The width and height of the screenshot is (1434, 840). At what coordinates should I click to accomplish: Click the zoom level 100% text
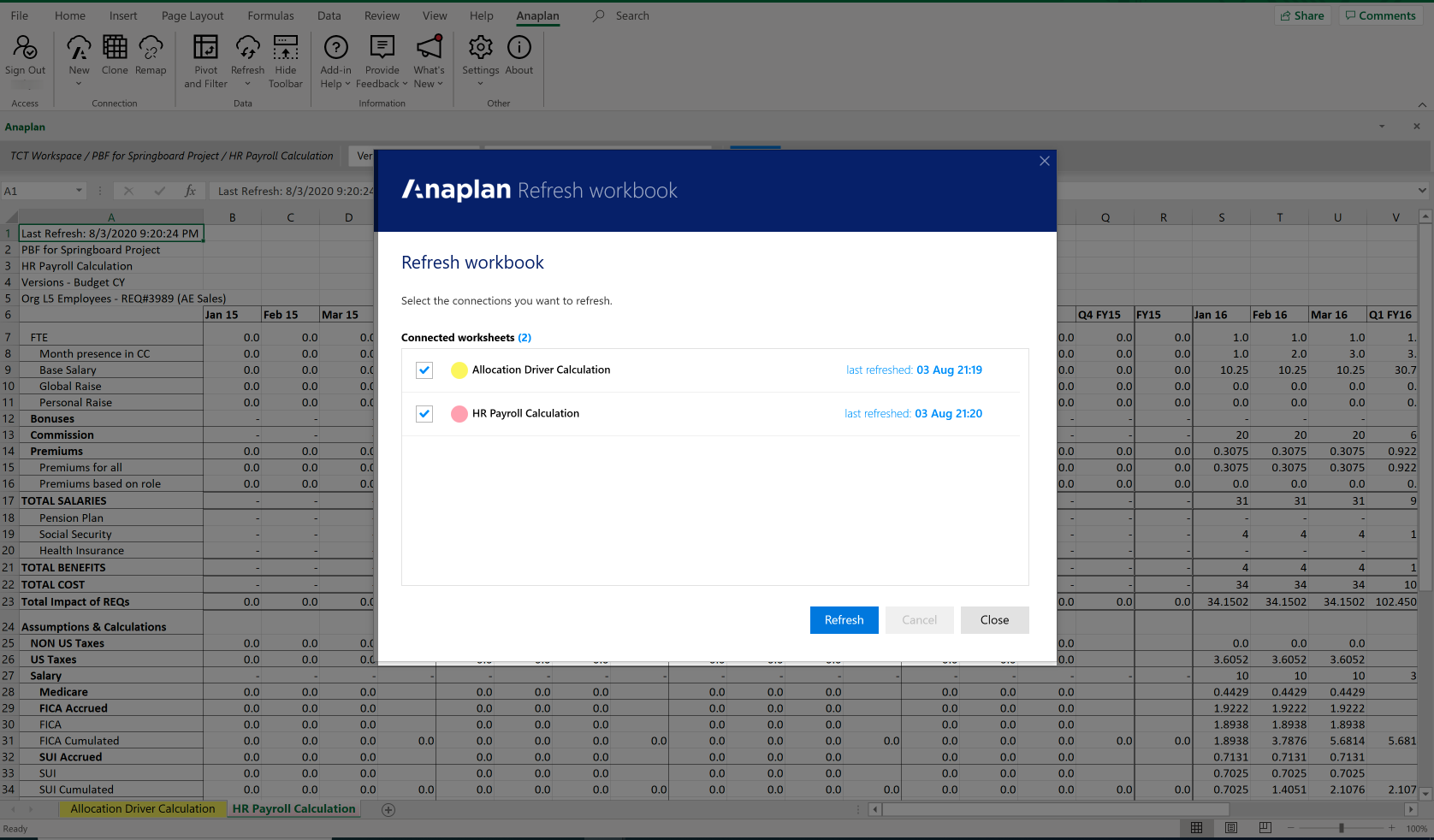1417,828
